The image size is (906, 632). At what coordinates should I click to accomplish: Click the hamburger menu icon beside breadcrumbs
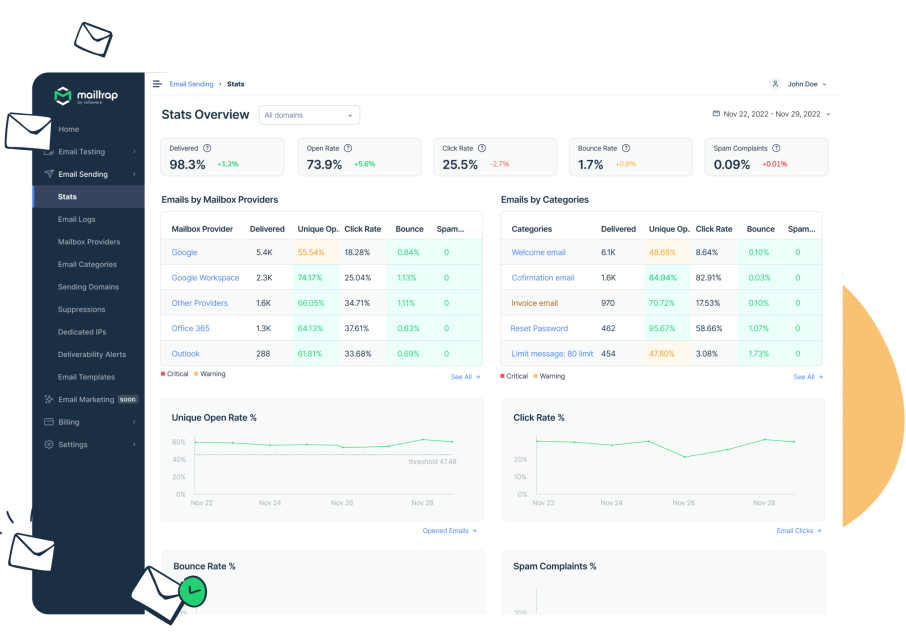tap(158, 84)
